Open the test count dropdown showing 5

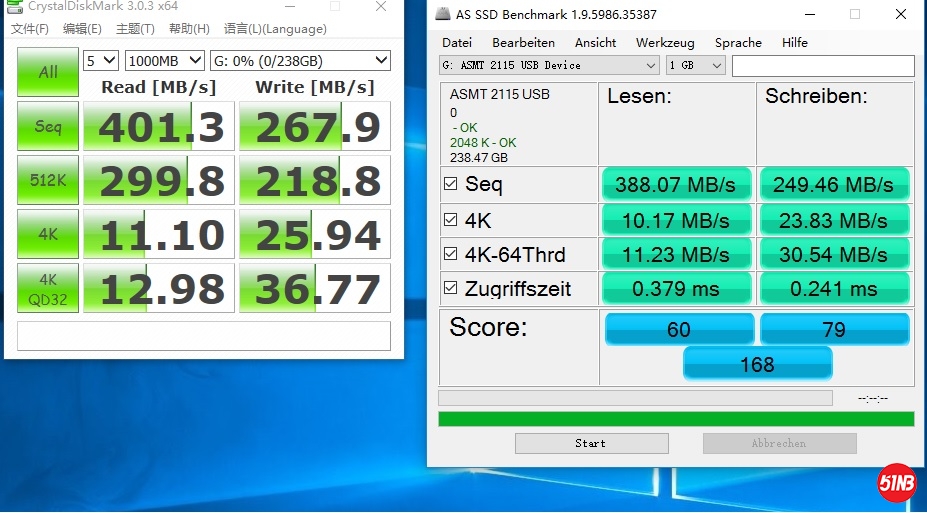click(x=100, y=61)
